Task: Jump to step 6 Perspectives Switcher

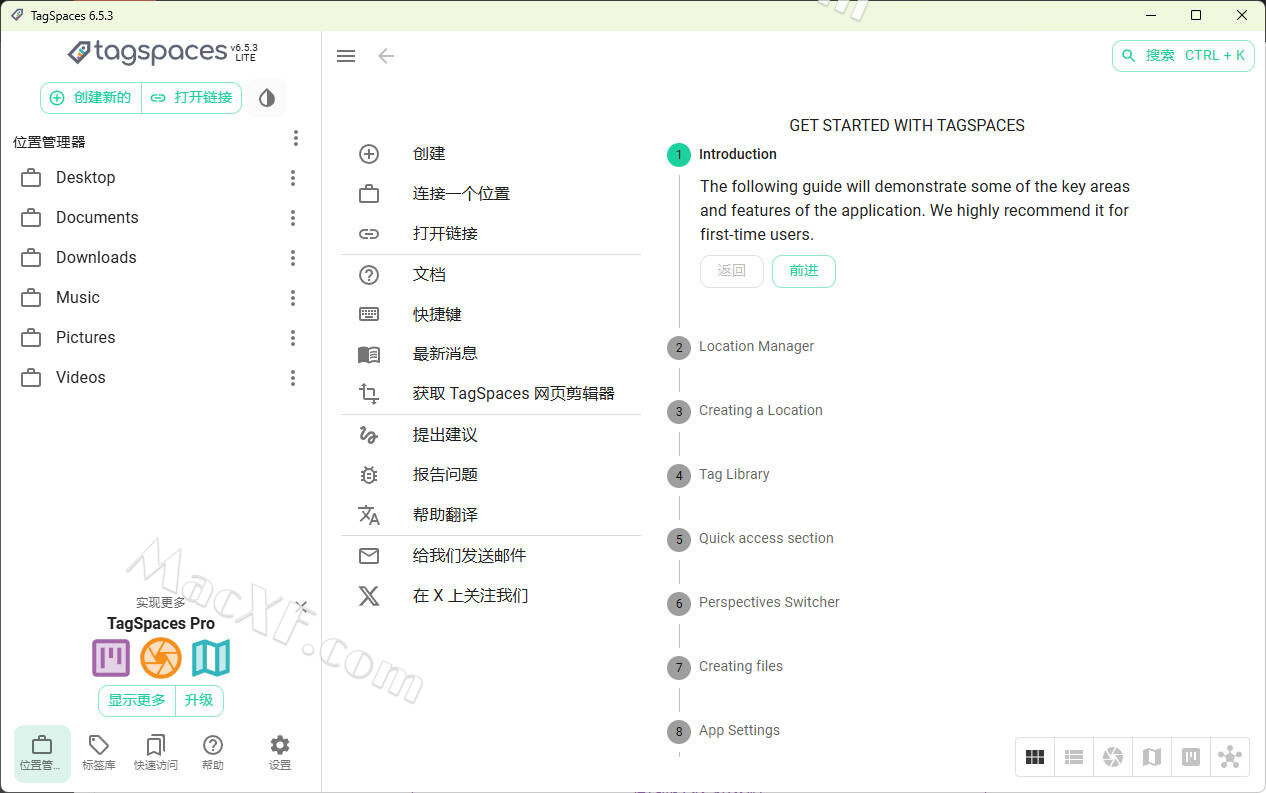Action: (x=754, y=603)
